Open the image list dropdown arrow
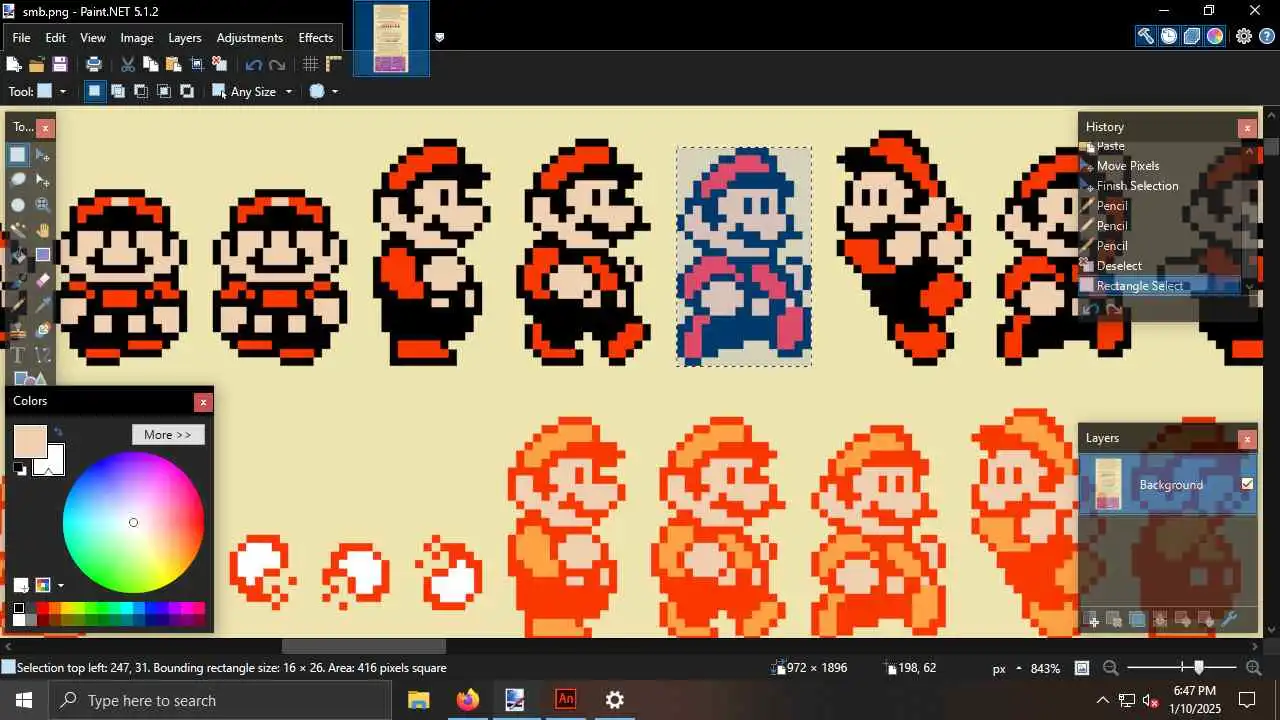 point(439,38)
